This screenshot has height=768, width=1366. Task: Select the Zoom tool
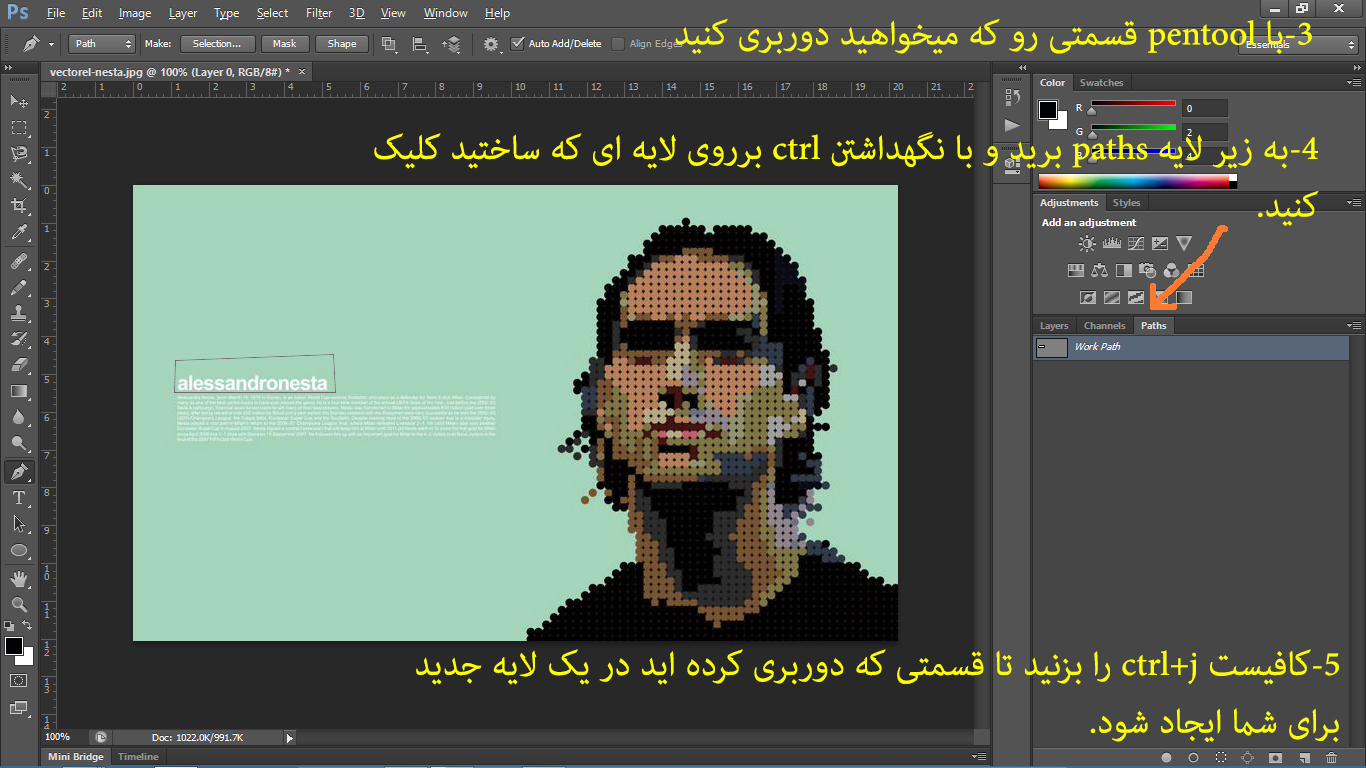coord(19,605)
